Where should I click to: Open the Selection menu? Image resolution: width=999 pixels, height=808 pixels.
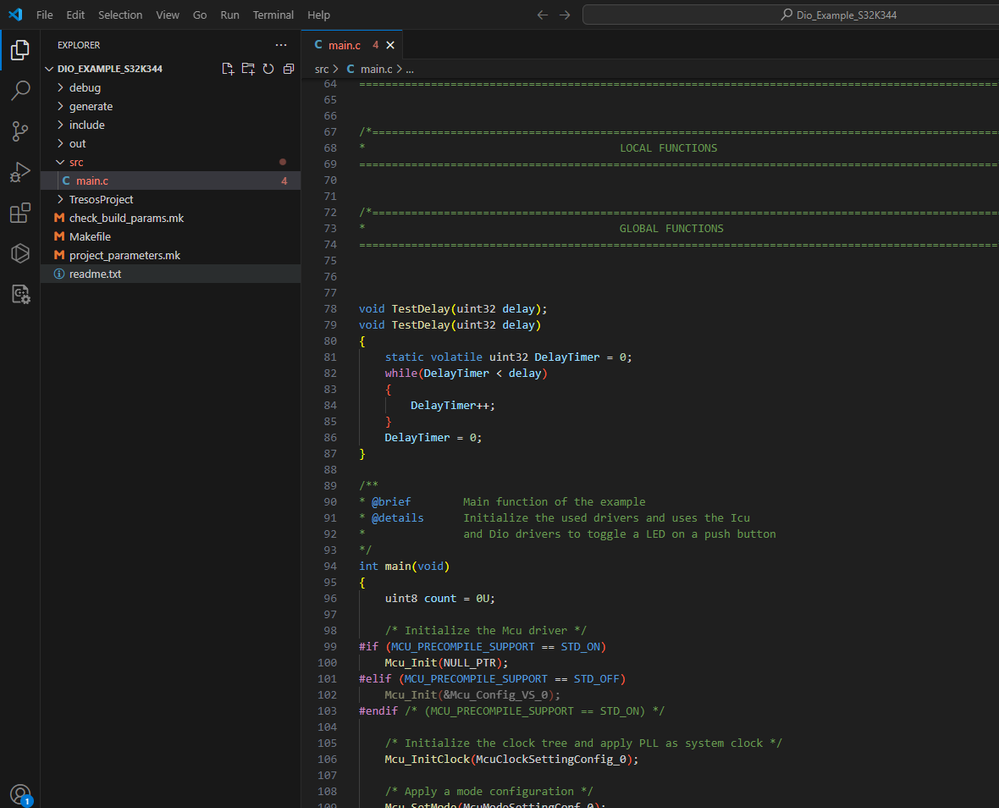tap(120, 15)
